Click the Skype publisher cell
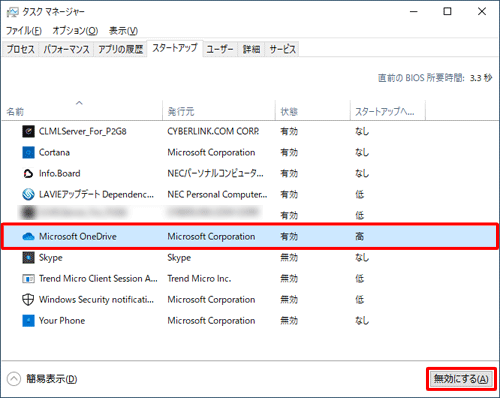 (x=179, y=258)
